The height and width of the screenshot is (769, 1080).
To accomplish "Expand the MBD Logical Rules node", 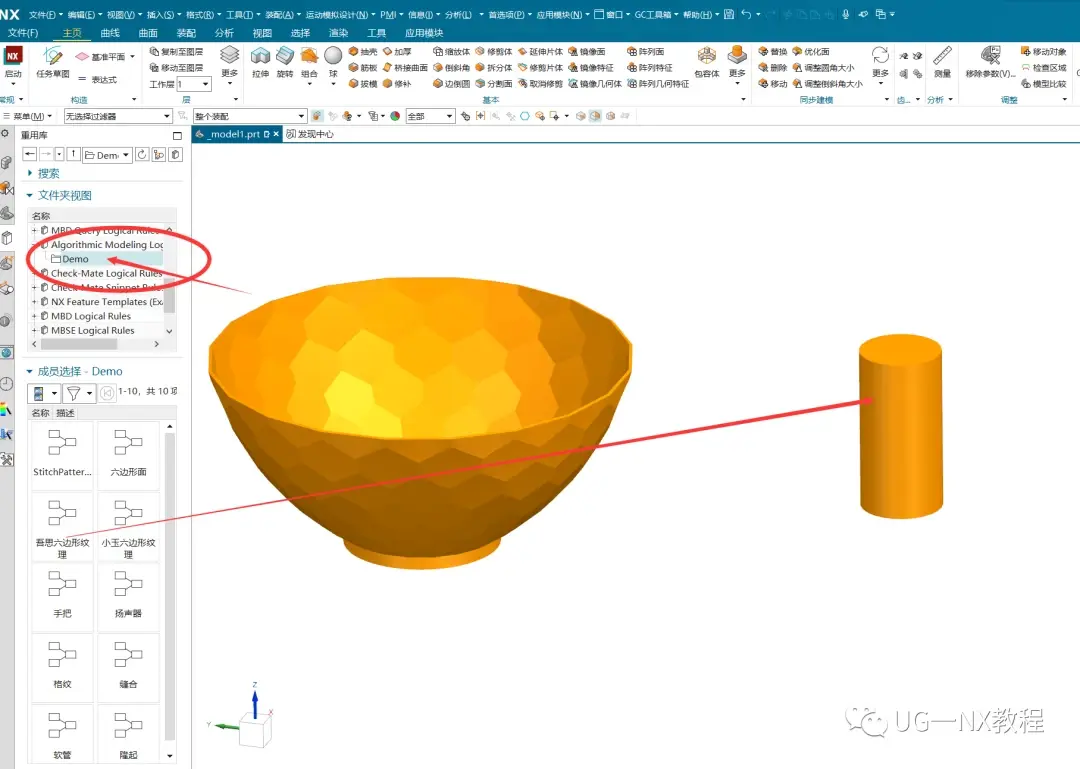I will [x=34, y=316].
